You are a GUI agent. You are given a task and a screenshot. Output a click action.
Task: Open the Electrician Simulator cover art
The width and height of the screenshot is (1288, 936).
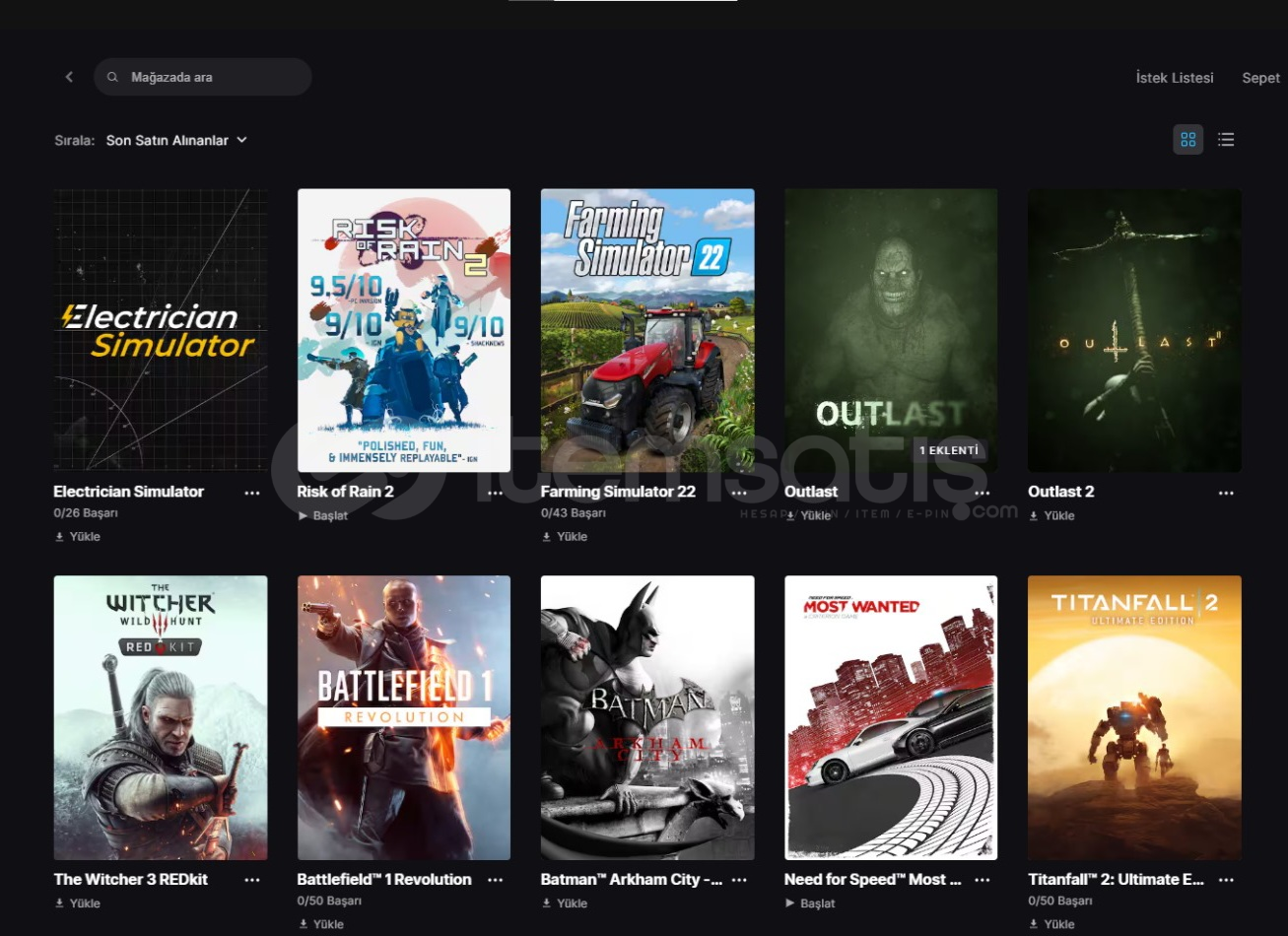161,330
